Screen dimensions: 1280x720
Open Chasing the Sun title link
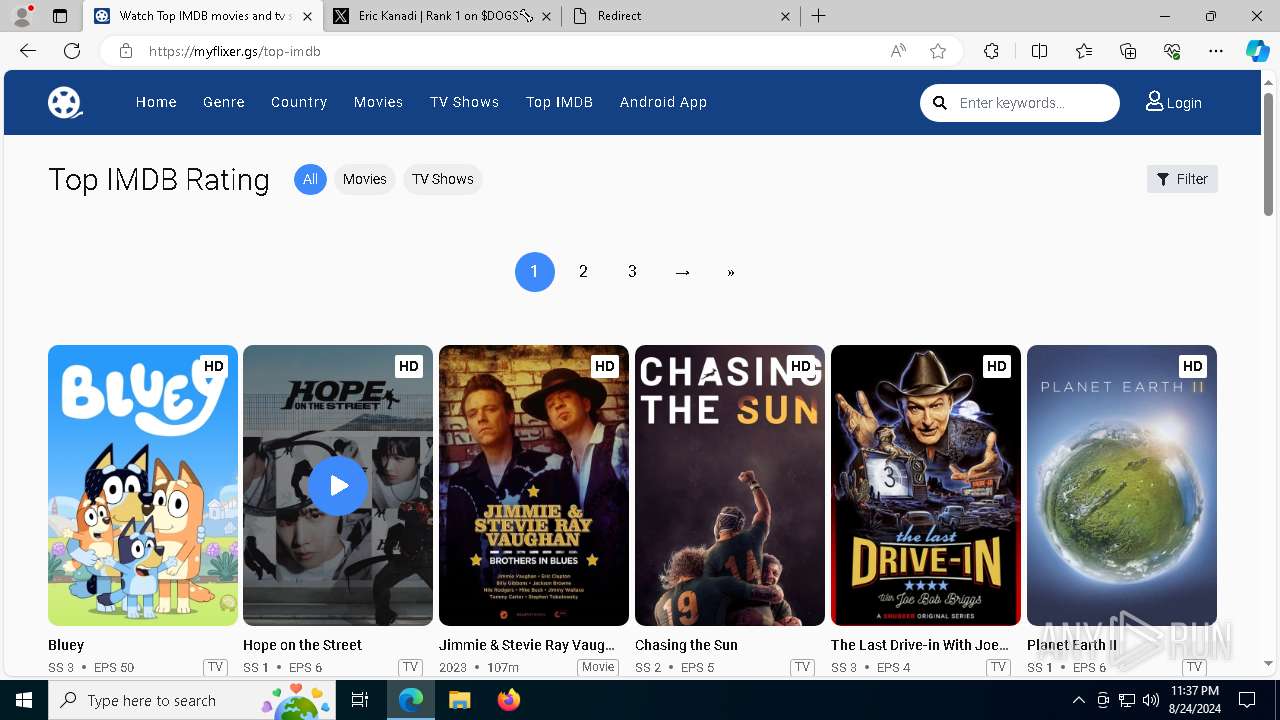(x=686, y=645)
